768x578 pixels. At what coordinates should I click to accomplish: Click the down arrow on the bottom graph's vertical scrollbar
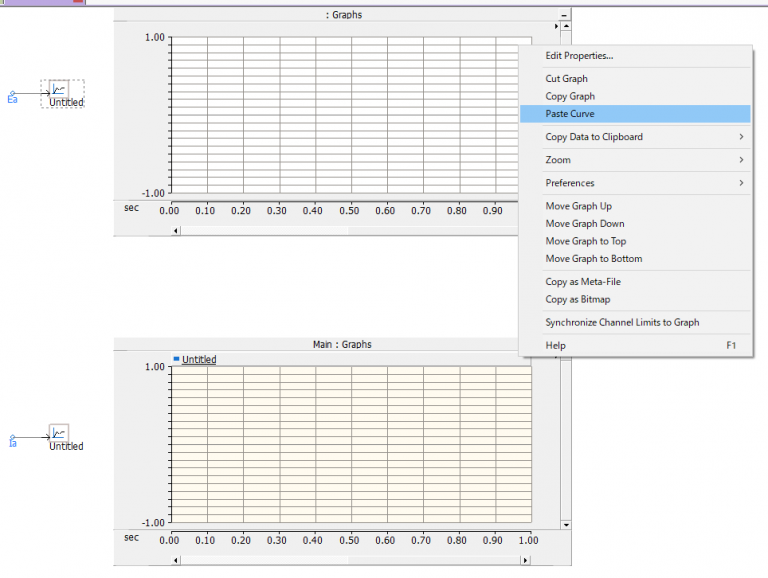(x=565, y=524)
